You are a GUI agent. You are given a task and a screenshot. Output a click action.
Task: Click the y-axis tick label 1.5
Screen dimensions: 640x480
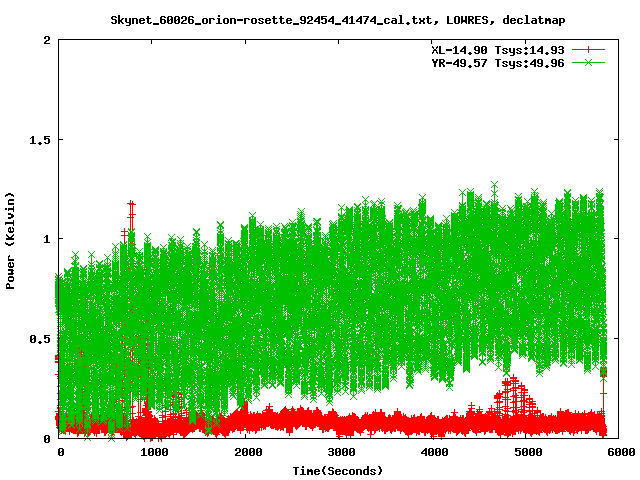pos(40,140)
